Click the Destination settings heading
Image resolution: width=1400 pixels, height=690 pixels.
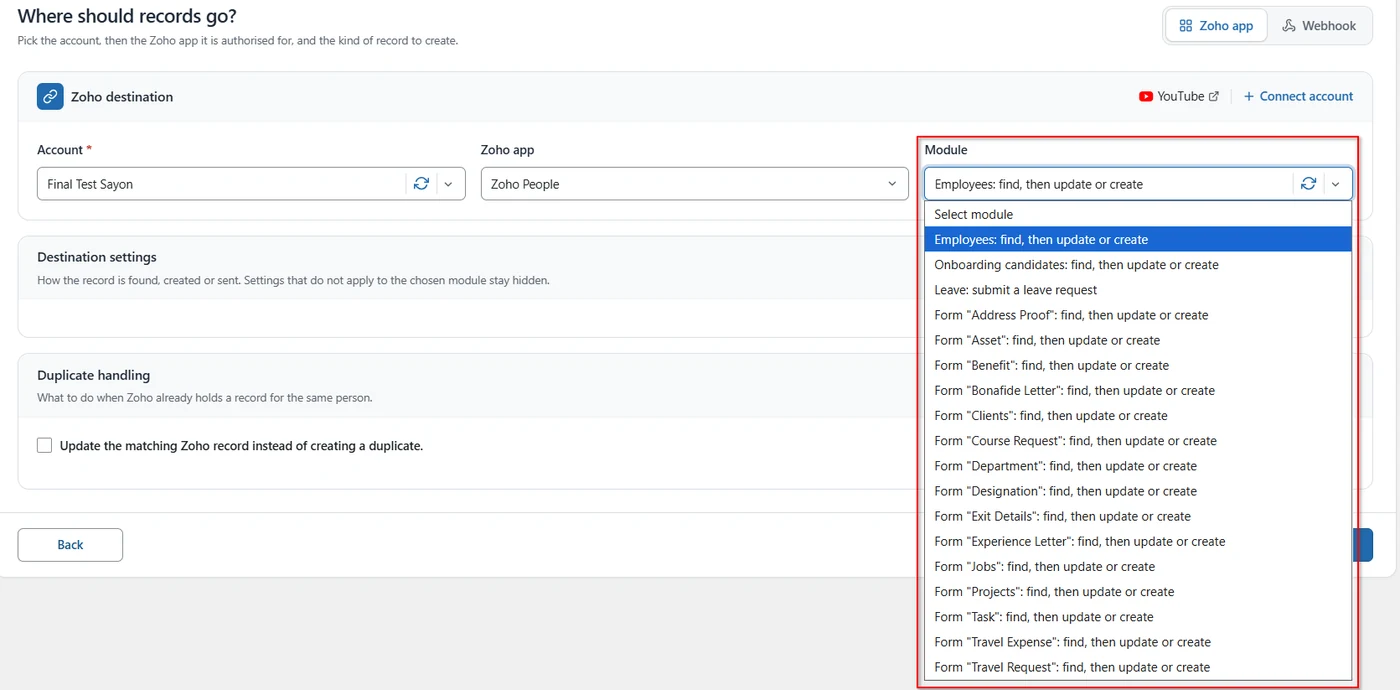pos(97,257)
